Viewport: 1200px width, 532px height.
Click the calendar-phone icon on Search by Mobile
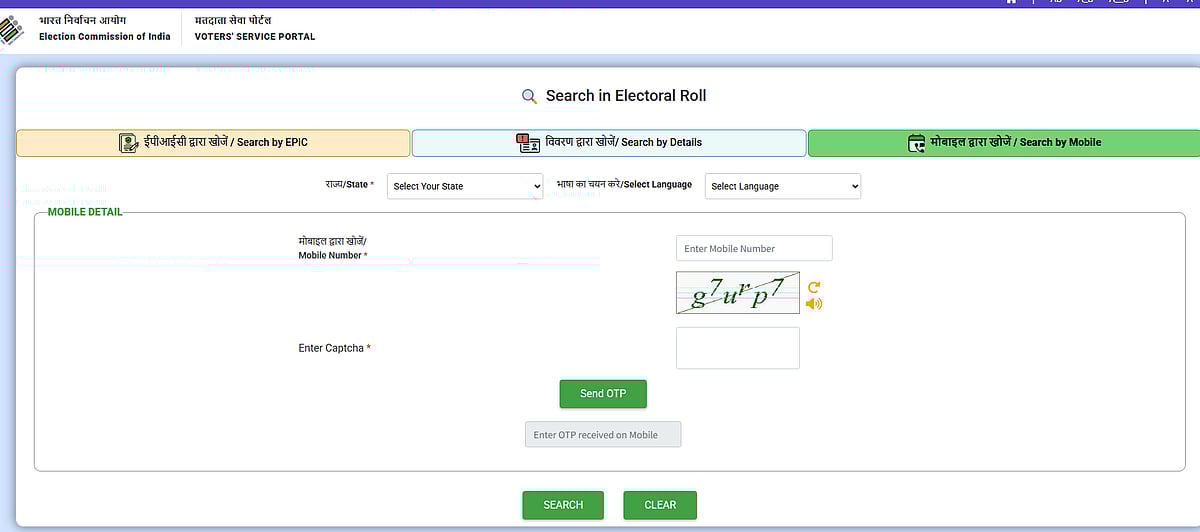coord(916,143)
